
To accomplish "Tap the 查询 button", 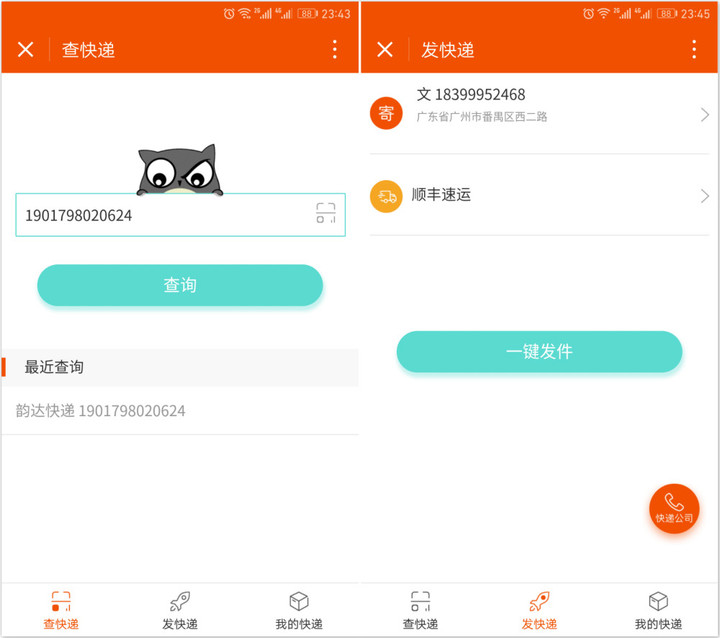I will tap(180, 285).
